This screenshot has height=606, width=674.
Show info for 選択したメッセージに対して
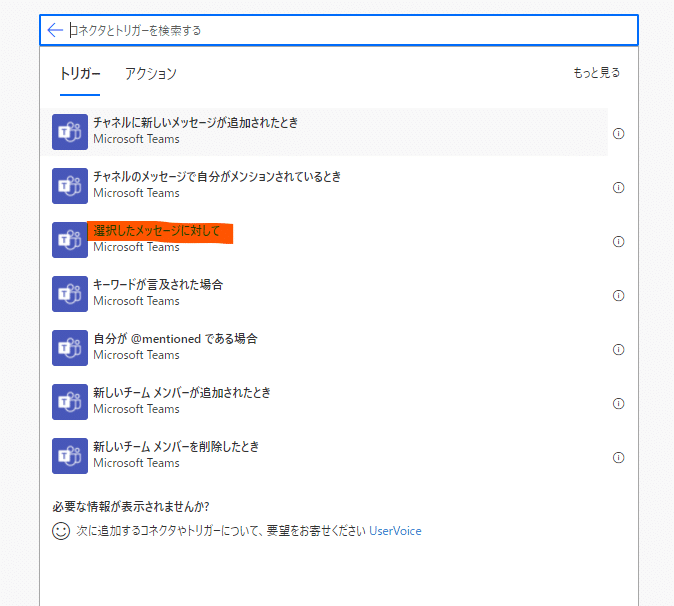coord(618,242)
